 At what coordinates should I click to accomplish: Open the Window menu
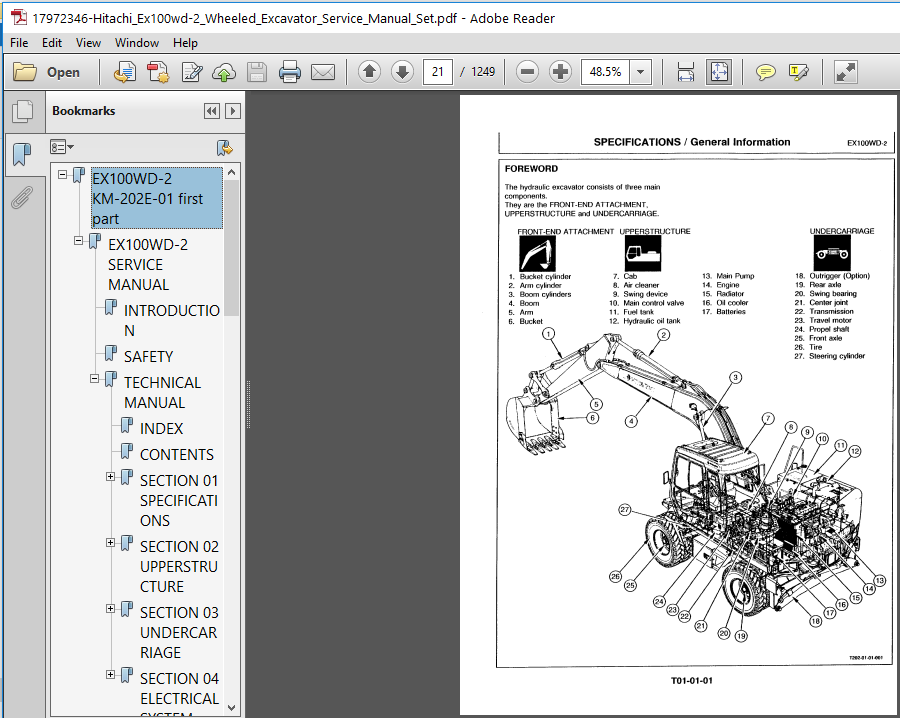coord(137,43)
